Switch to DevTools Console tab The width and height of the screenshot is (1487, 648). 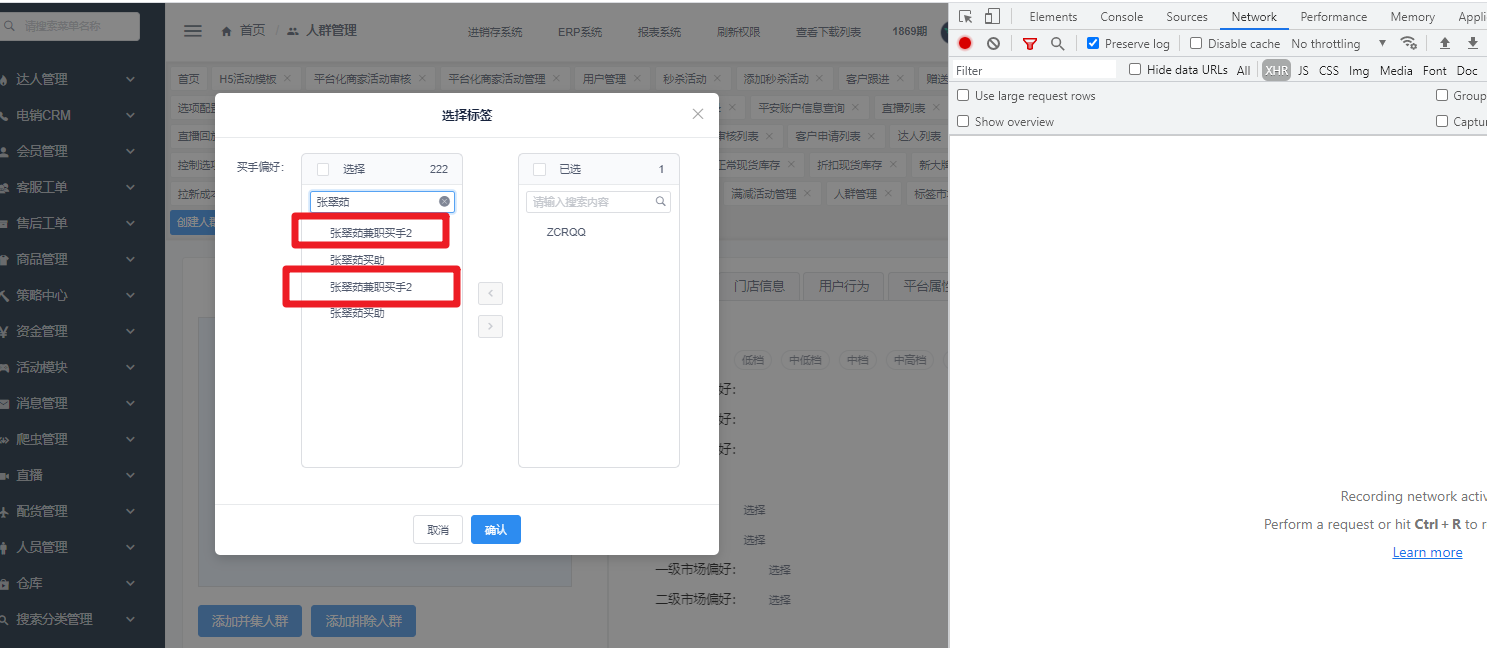(1122, 16)
